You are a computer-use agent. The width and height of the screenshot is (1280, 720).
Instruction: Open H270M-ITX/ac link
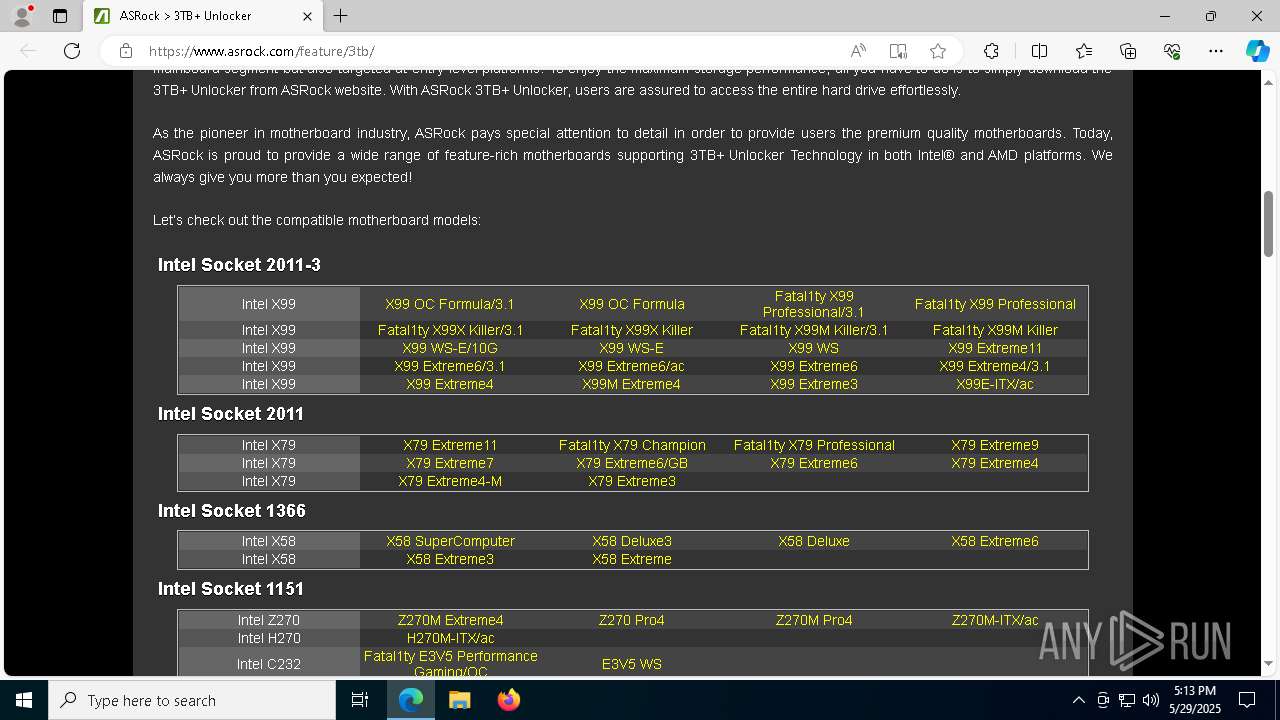coord(450,638)
